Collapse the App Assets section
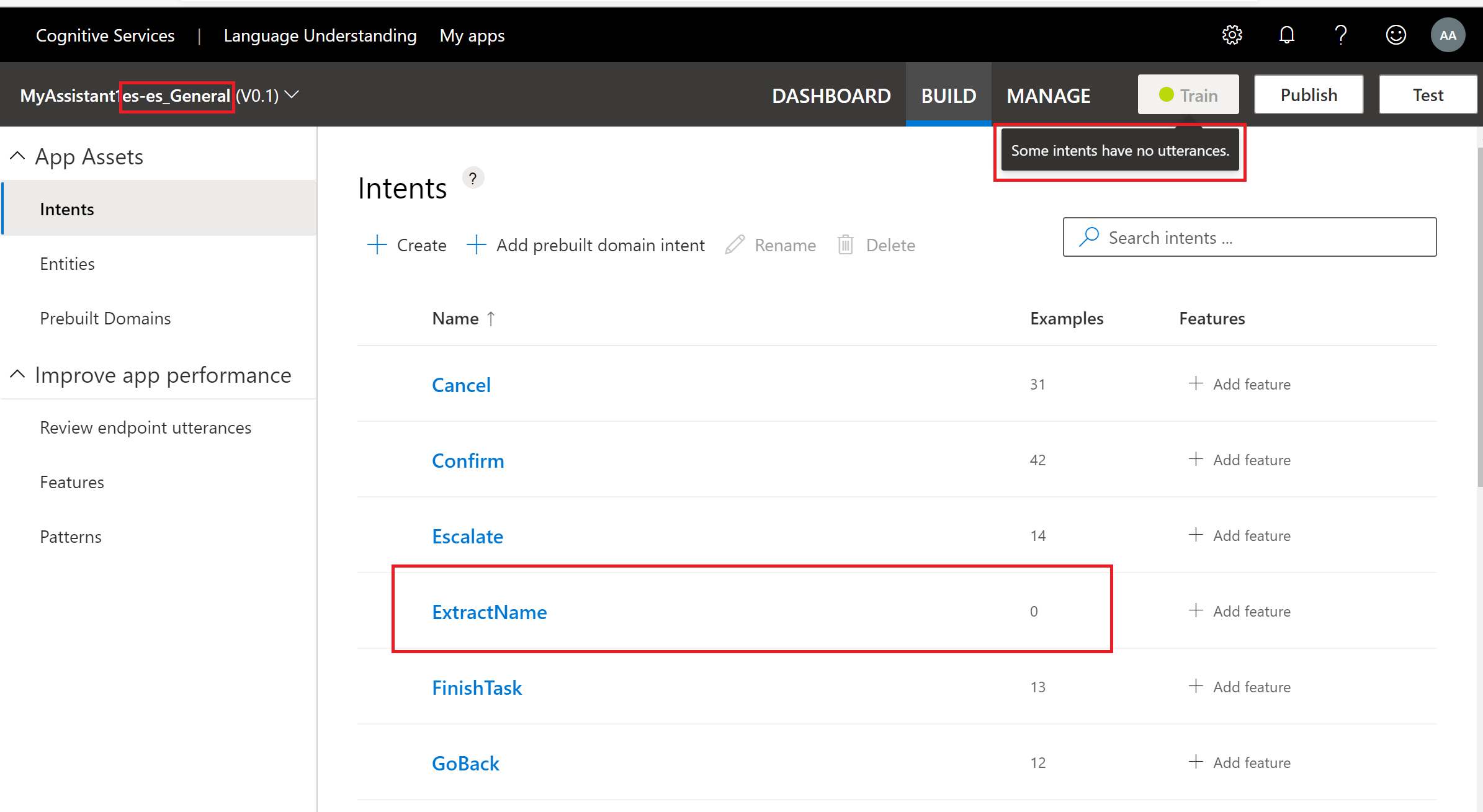1483x812 pixels. 17,156
